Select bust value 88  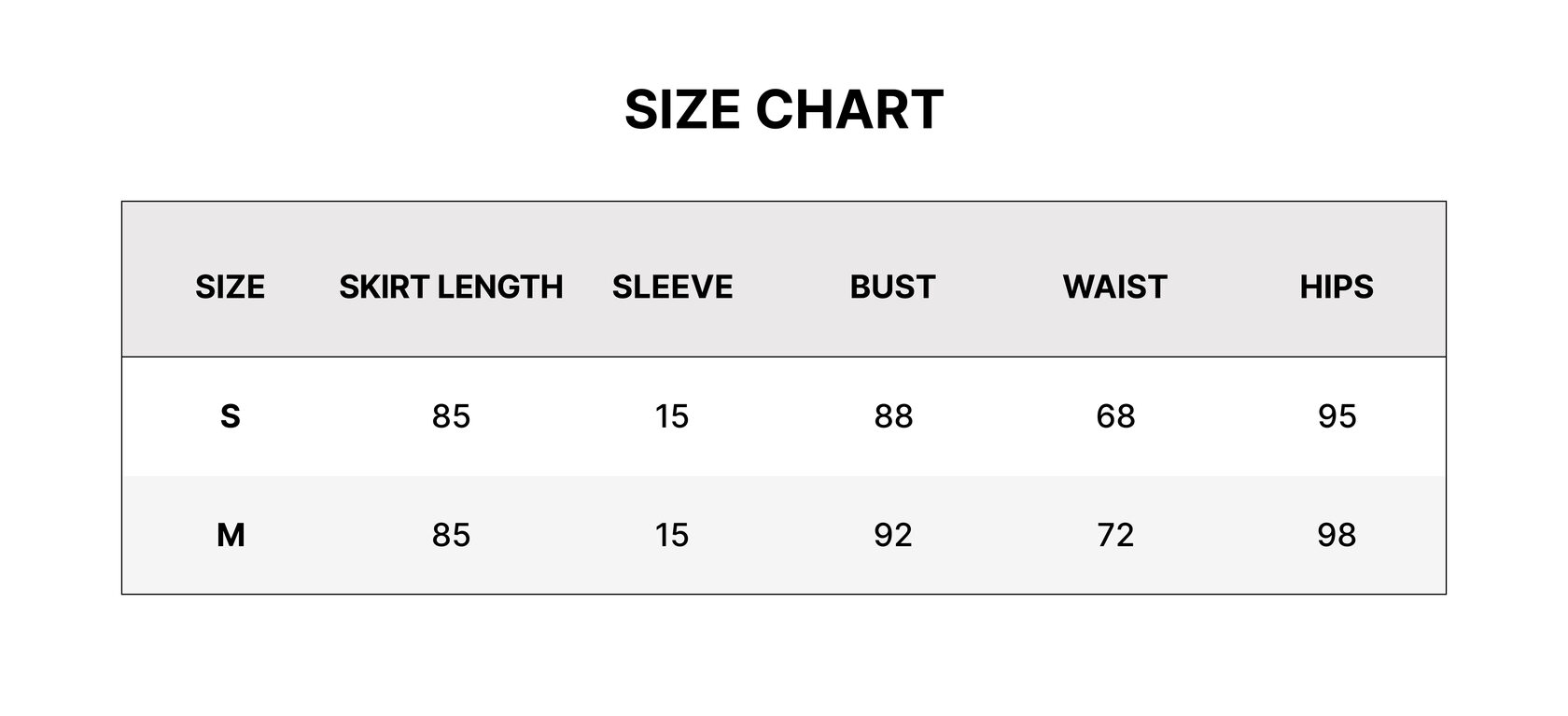893,415
